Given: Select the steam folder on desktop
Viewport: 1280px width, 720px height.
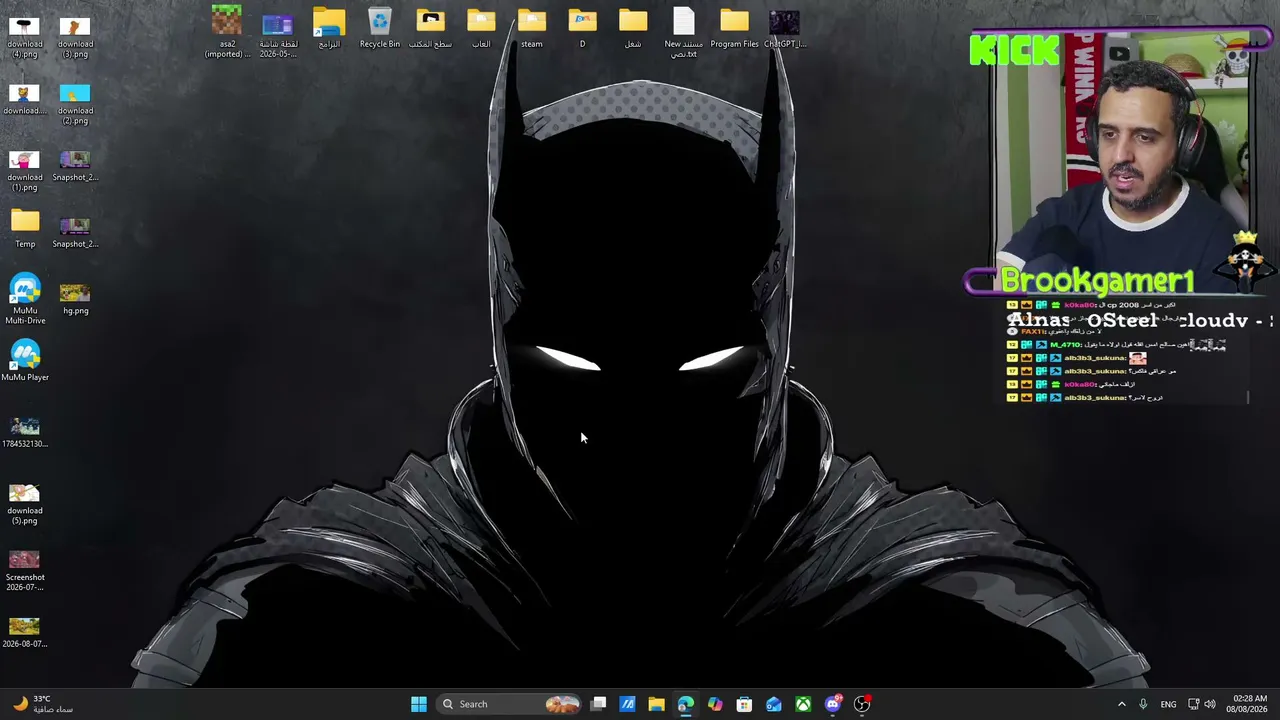Looking at the screenshot, I should click(x=532, y=29).
